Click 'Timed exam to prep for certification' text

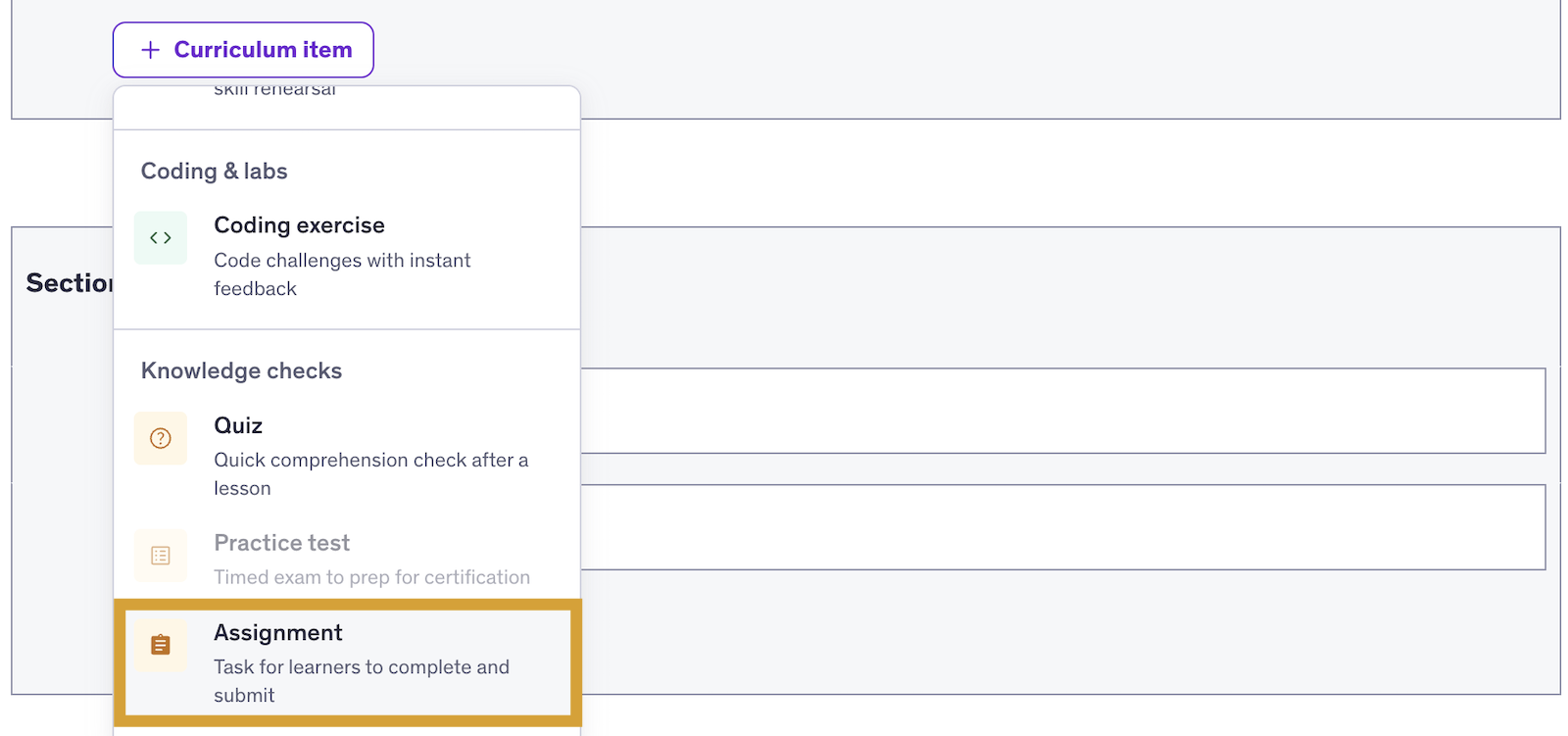[371, 577]
